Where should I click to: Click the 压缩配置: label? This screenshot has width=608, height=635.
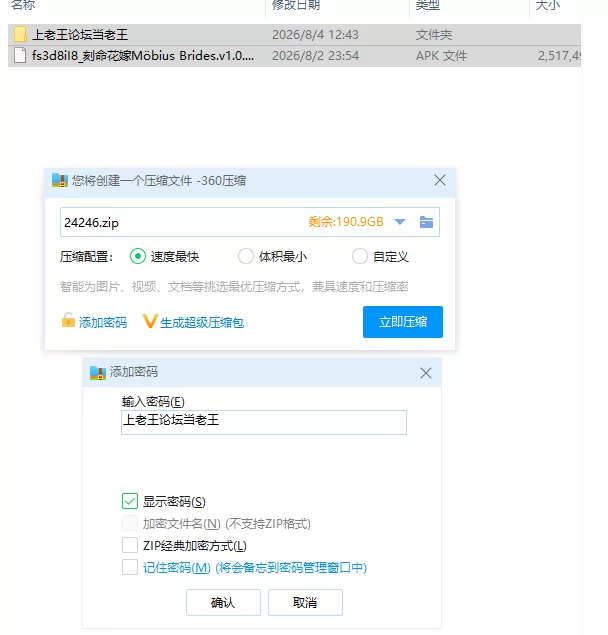86,257
